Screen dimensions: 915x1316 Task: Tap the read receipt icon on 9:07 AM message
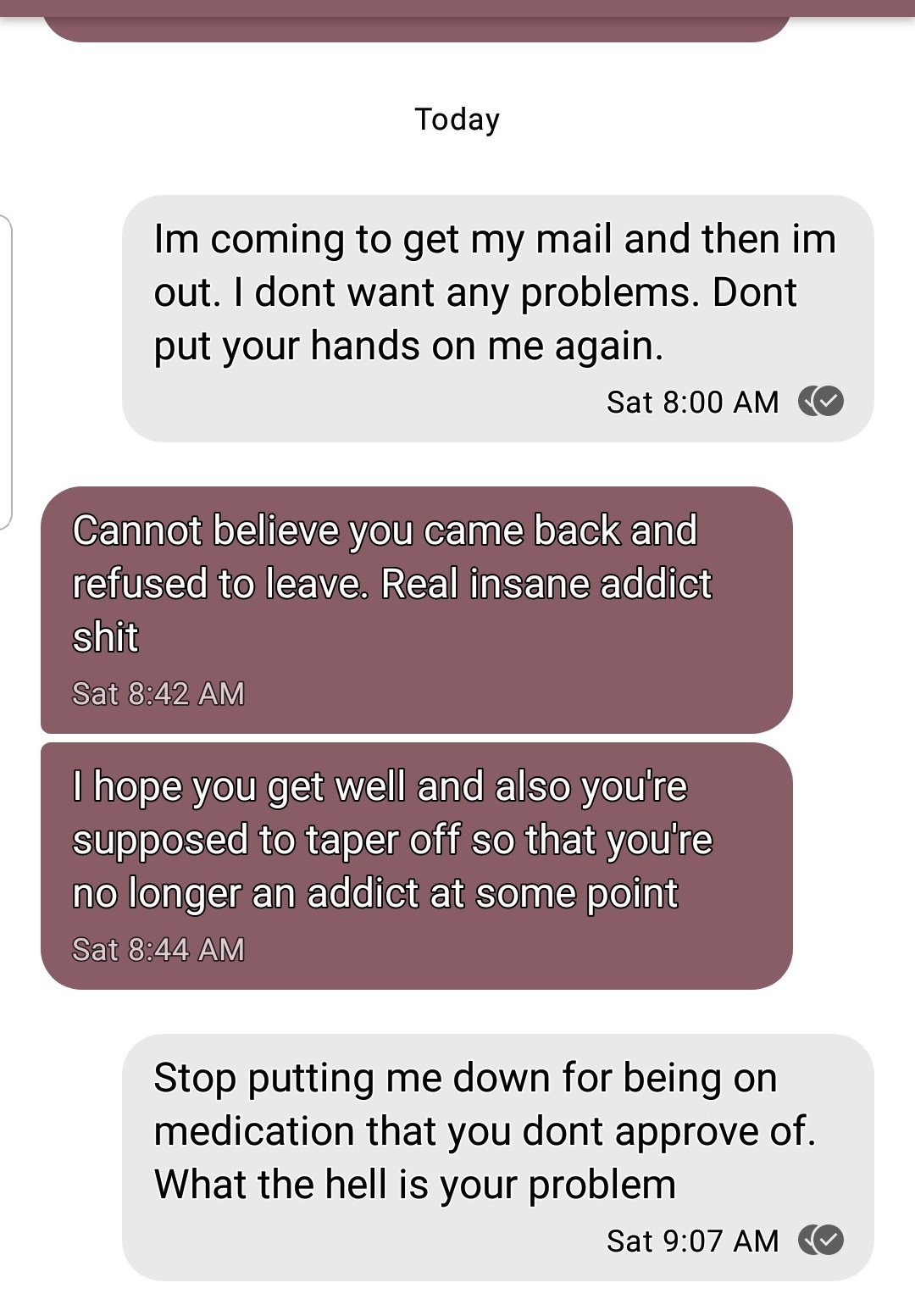click(821, 1240)
